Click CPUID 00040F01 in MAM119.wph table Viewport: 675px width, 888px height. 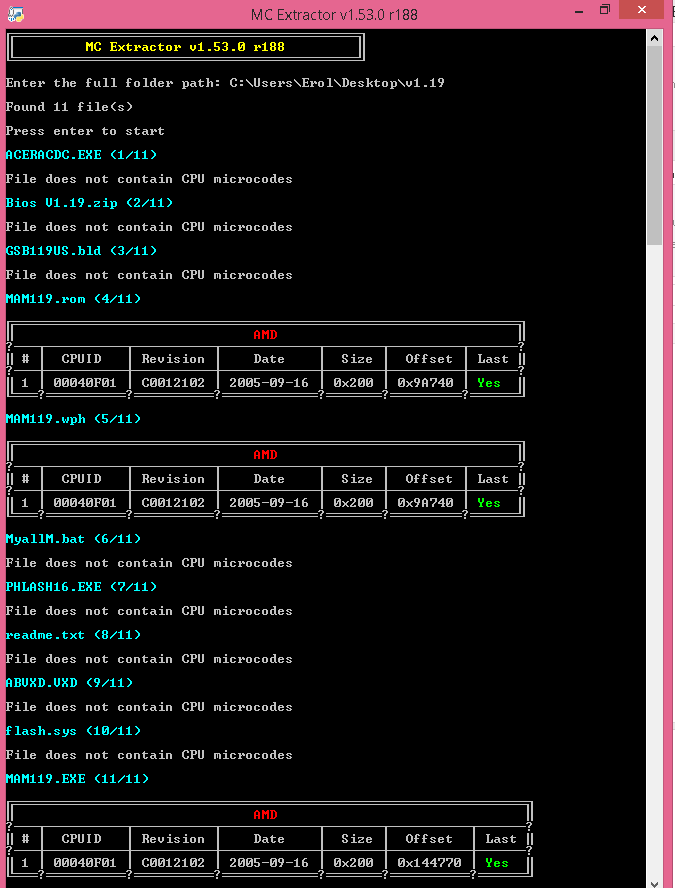click(x=84, y=503)
